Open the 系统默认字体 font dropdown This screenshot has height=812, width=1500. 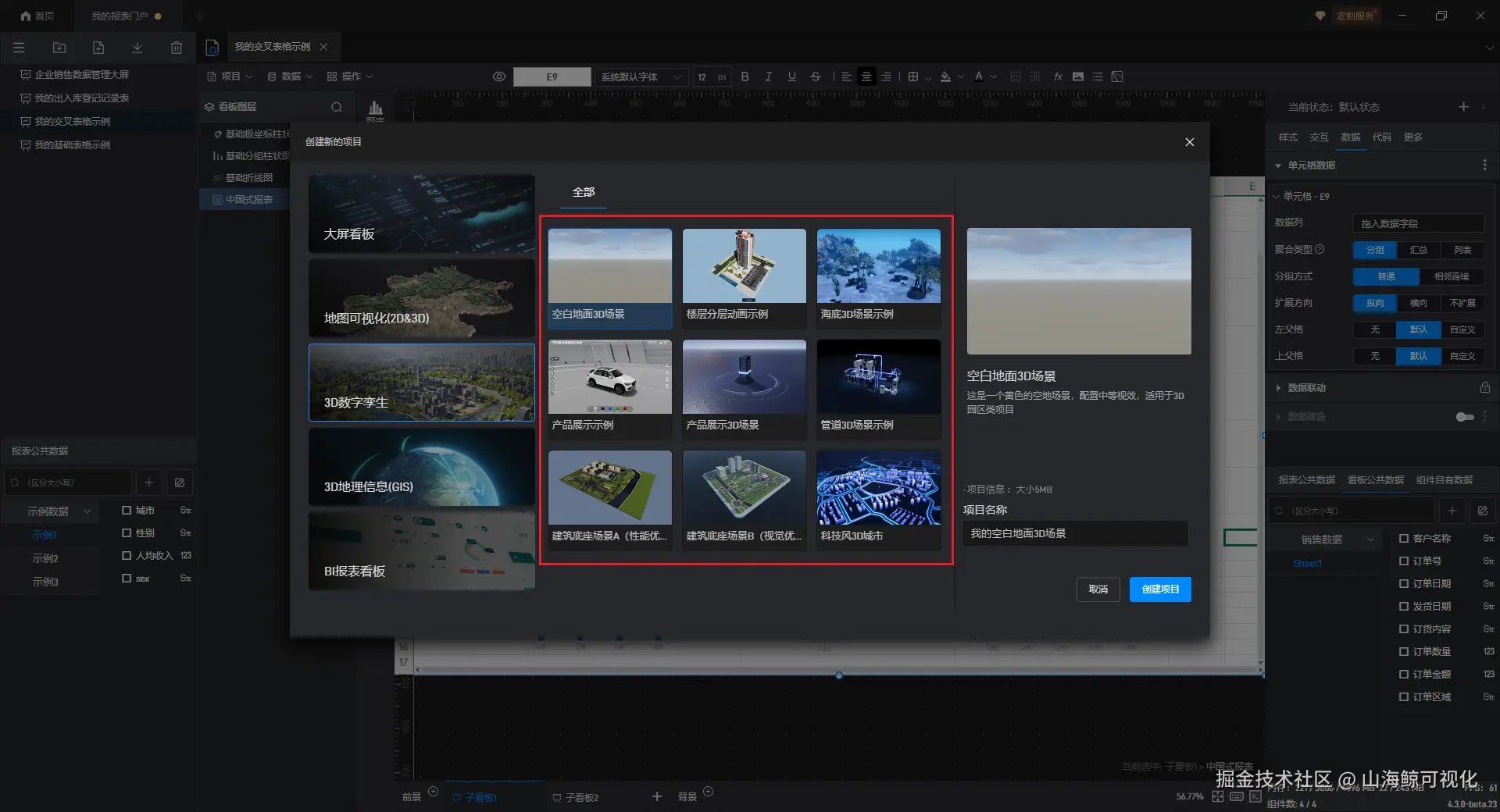641,77
